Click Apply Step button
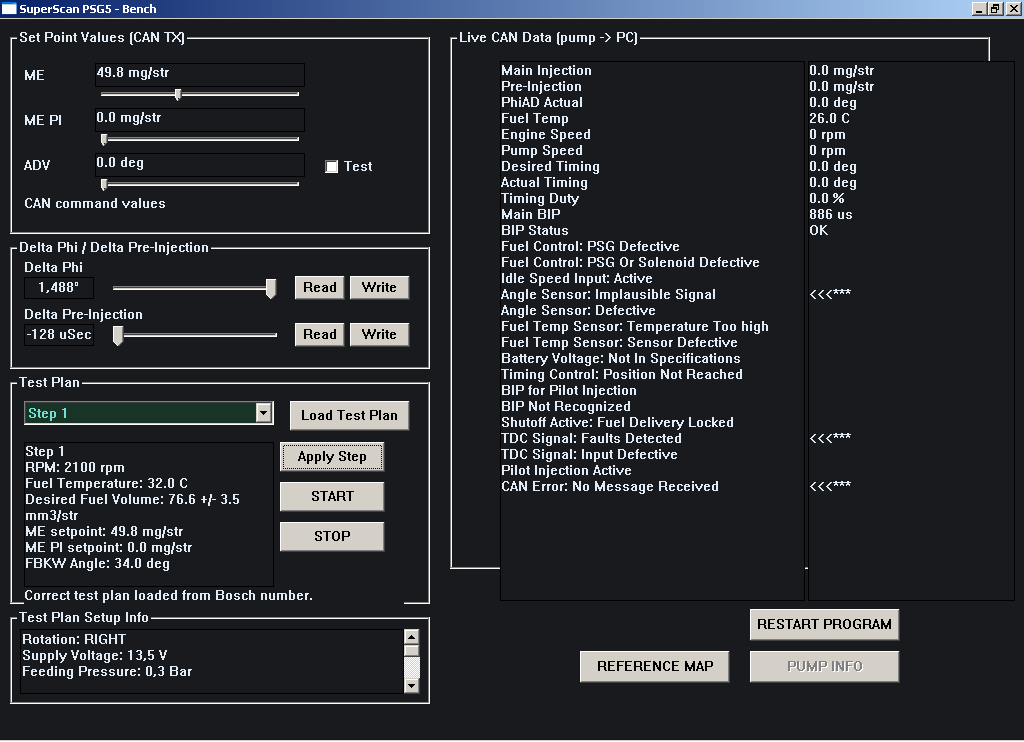The height and width of the screenshot is (742, 1024). pos(332,457)
